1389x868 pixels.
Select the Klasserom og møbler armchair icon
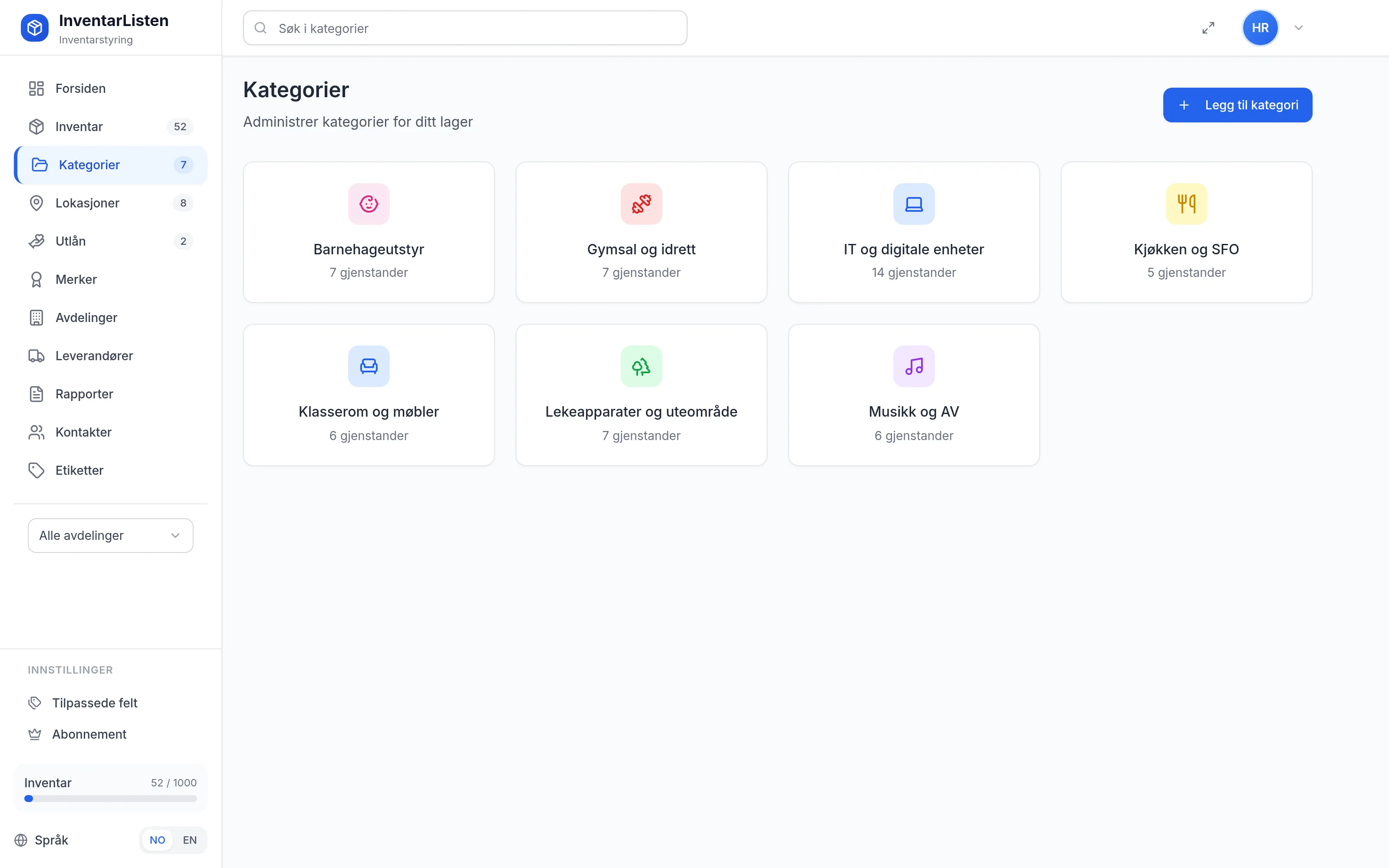click(369, 366)
